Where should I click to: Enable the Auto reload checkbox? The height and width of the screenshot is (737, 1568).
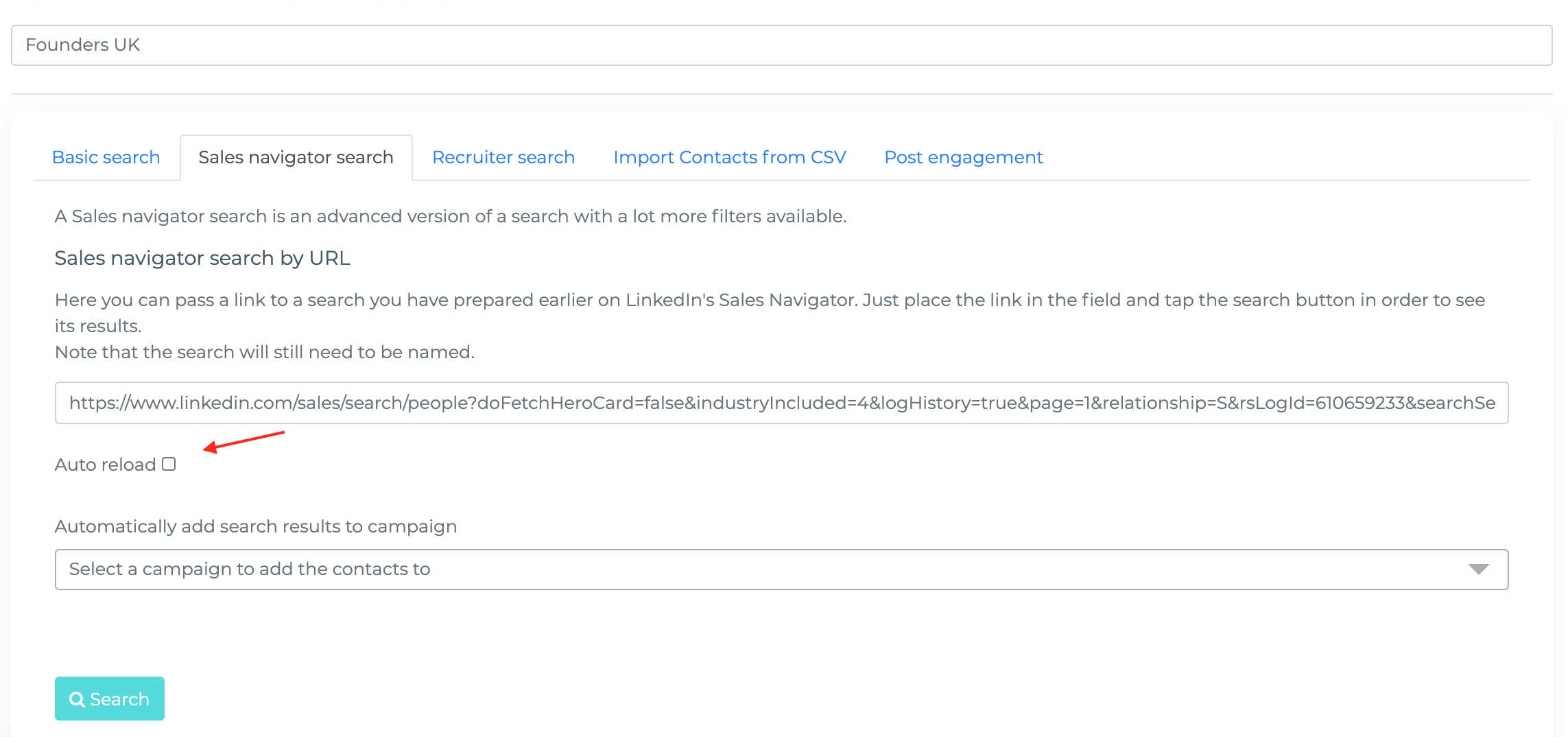(x=169, y=465)
